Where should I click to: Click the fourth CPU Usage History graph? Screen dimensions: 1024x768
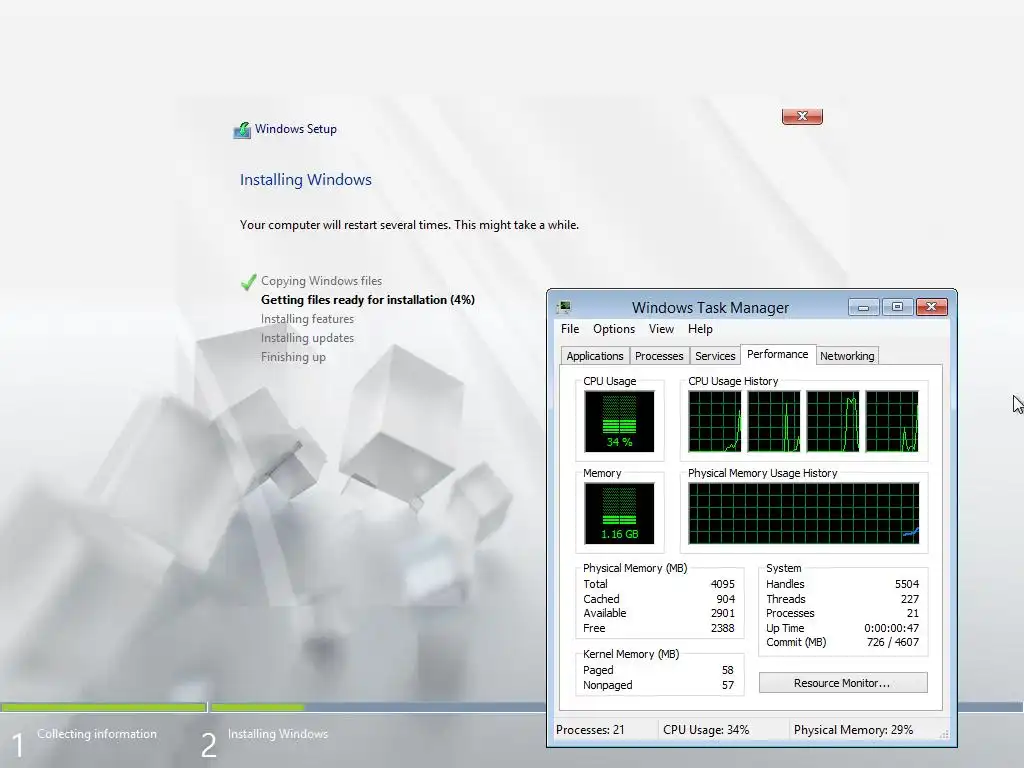click(x=892, y=421)
